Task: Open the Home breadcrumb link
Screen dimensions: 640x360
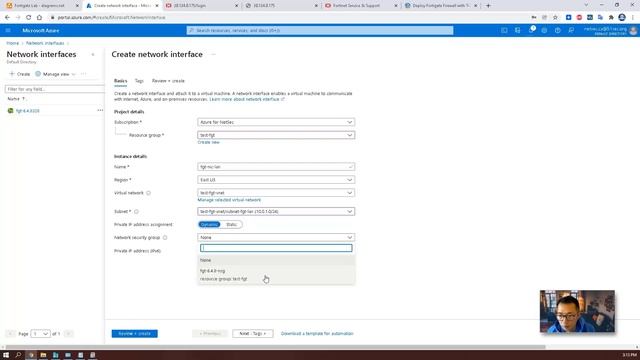Action: [x=13, y=43]
